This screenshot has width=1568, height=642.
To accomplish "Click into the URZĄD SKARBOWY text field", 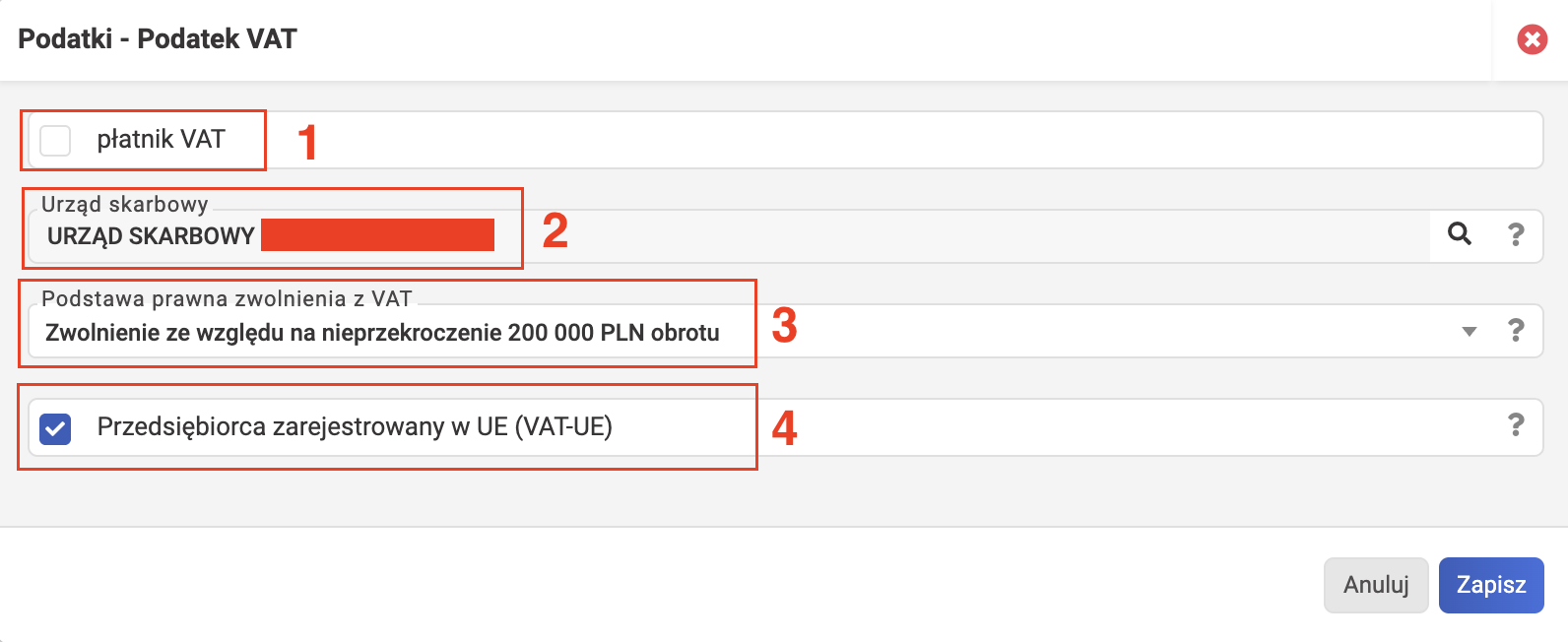I will [x=729, y=235].
